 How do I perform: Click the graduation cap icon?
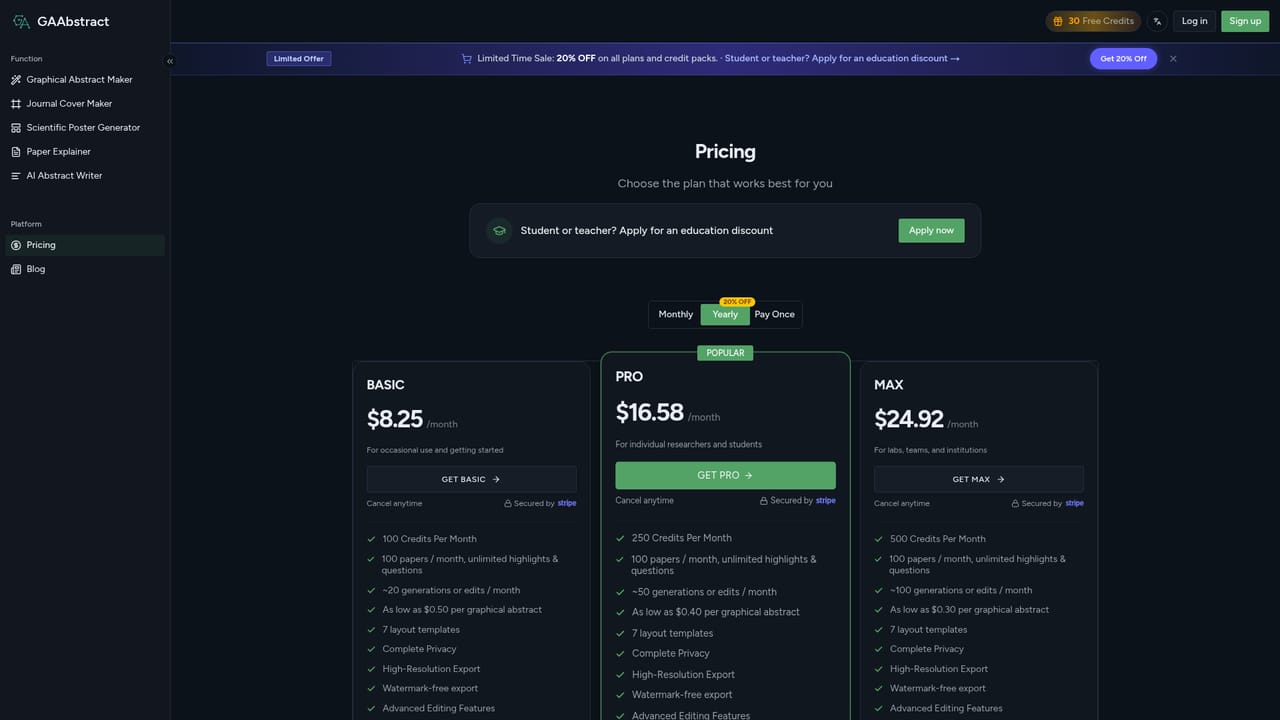tap(499, 231)
